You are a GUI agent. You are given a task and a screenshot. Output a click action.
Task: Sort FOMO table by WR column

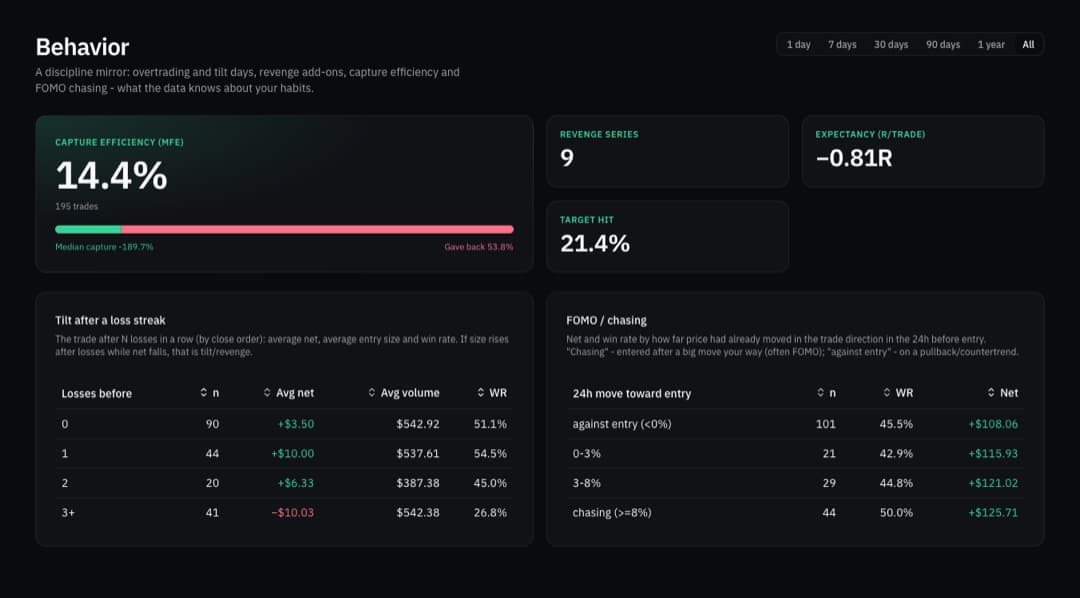click(897, 393)
